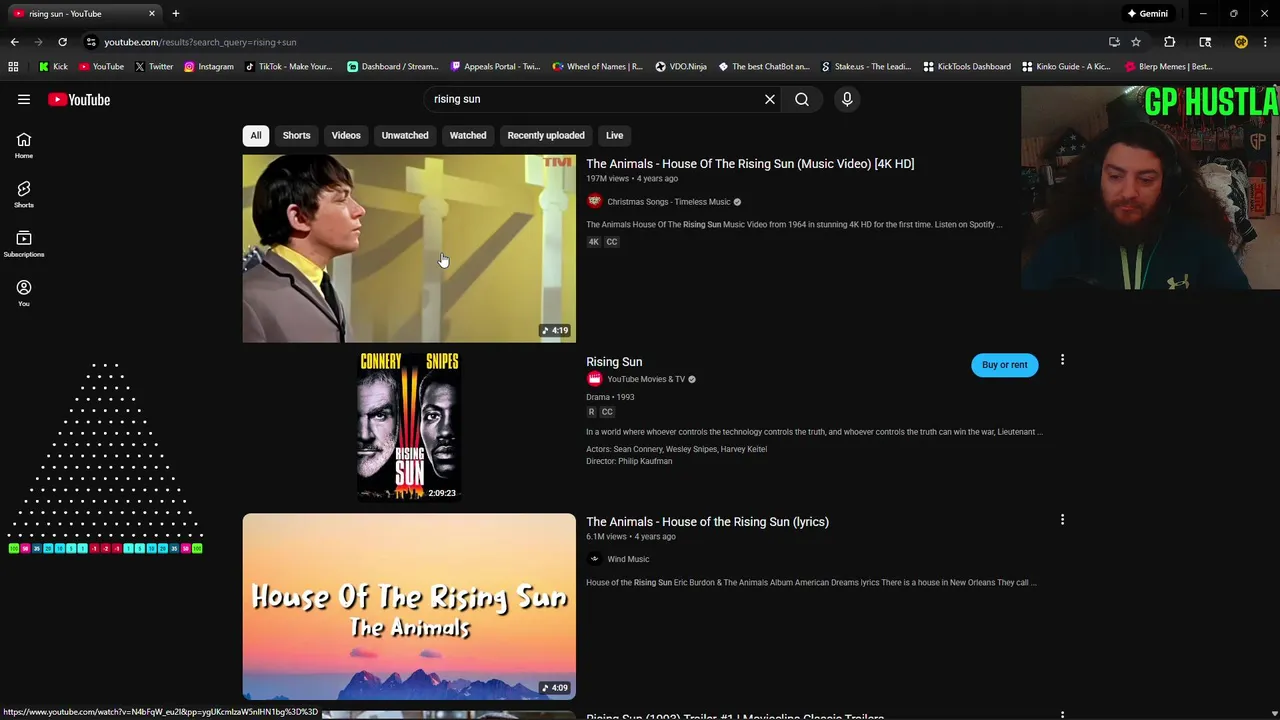
Task: Click the magnifier search button
Action: click(x=802, y=99)
